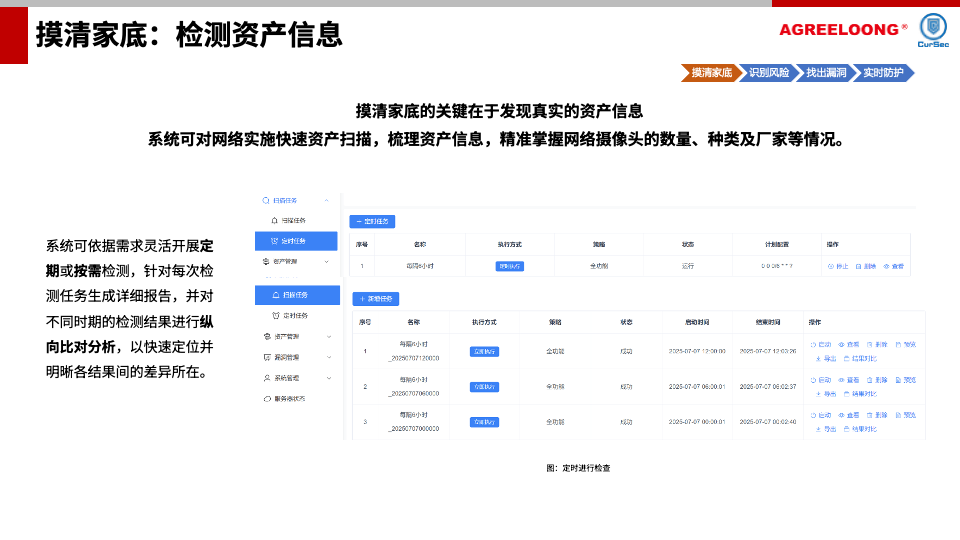Click the 计划配置 column header
The image size is (960, 540).
[777, 244]
